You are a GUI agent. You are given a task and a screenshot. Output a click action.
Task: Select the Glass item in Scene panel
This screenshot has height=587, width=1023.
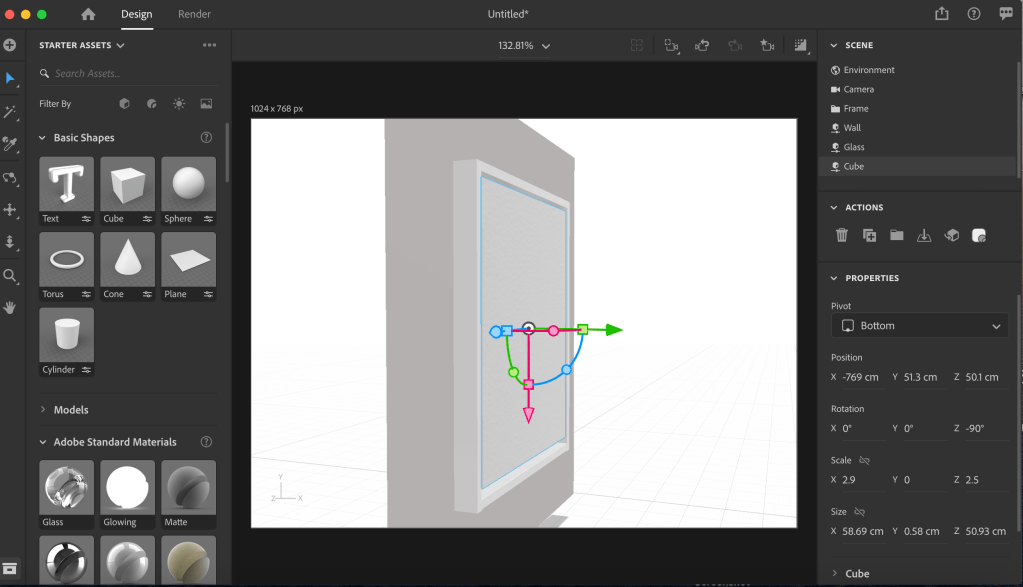[x=853, y=147]
